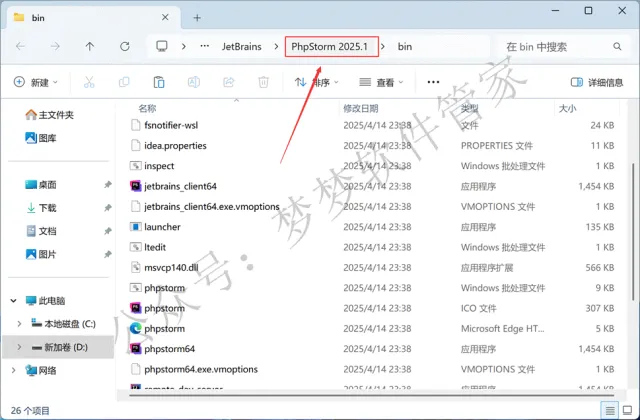The image size is (640, 420).
Task: Open 桌面 in quick access
Action: point(41,185)
